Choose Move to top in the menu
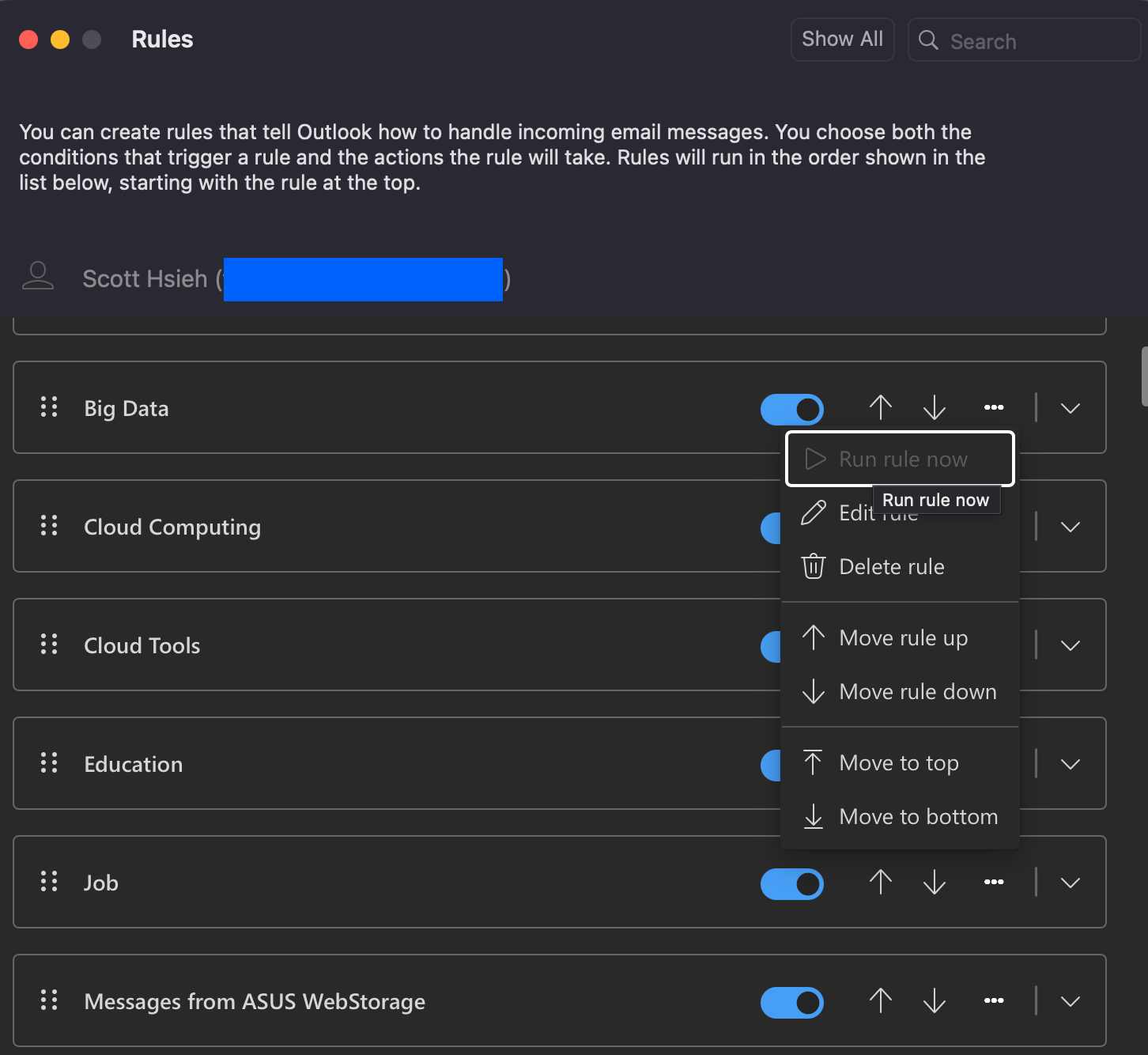The height and width of the screenshot is (1055, 1148). tap(898, 763)
